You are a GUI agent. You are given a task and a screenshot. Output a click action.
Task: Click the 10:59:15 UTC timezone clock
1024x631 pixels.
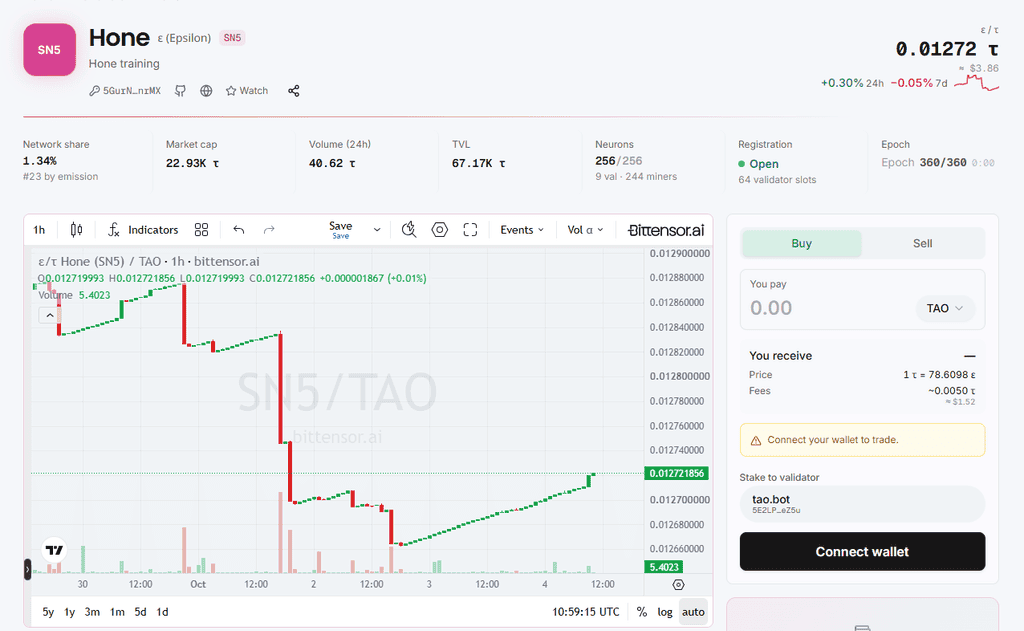click(x=586, y=612)
